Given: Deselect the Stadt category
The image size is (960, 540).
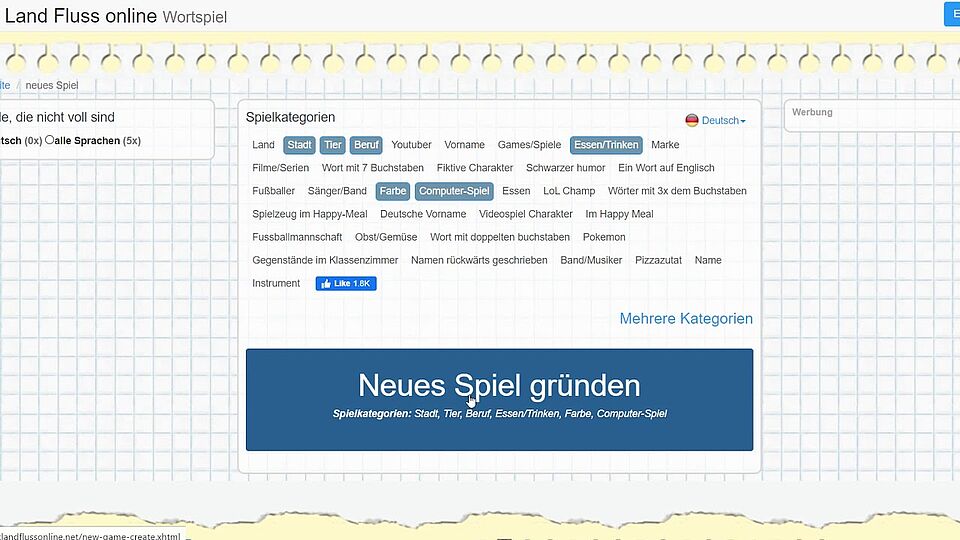Looking at the screenshot, I should point(299,145).
